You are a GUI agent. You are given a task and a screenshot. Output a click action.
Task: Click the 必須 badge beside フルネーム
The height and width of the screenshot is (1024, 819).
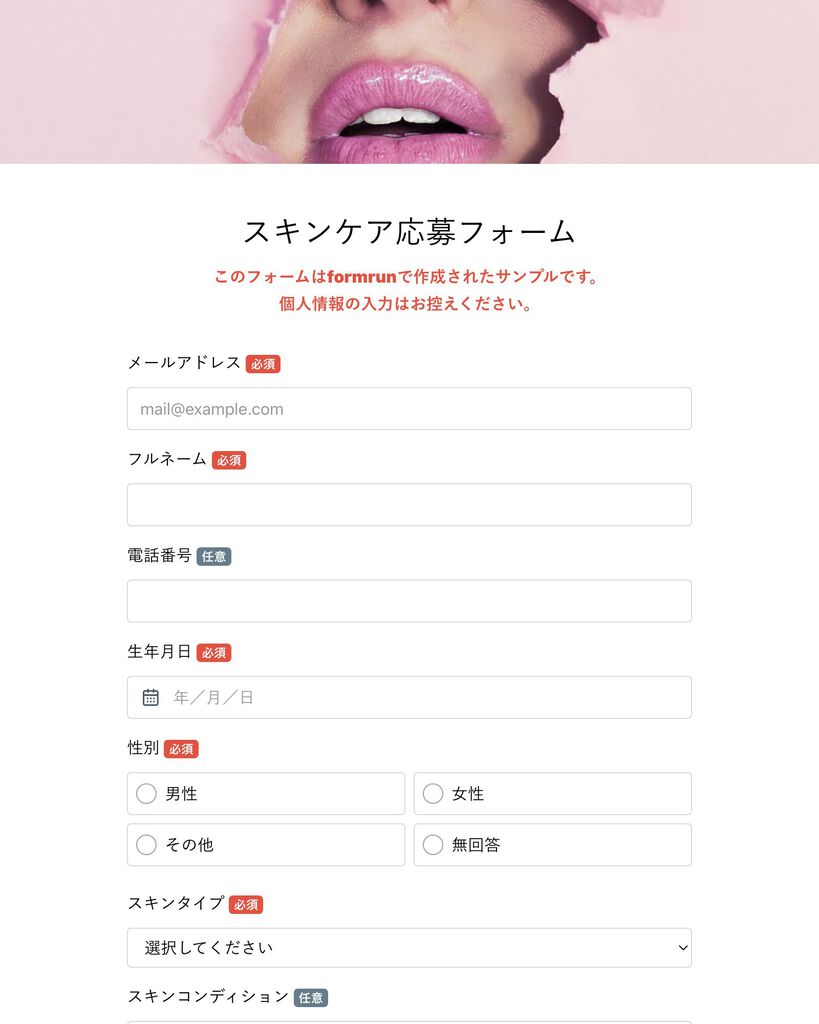pos(229,460)
